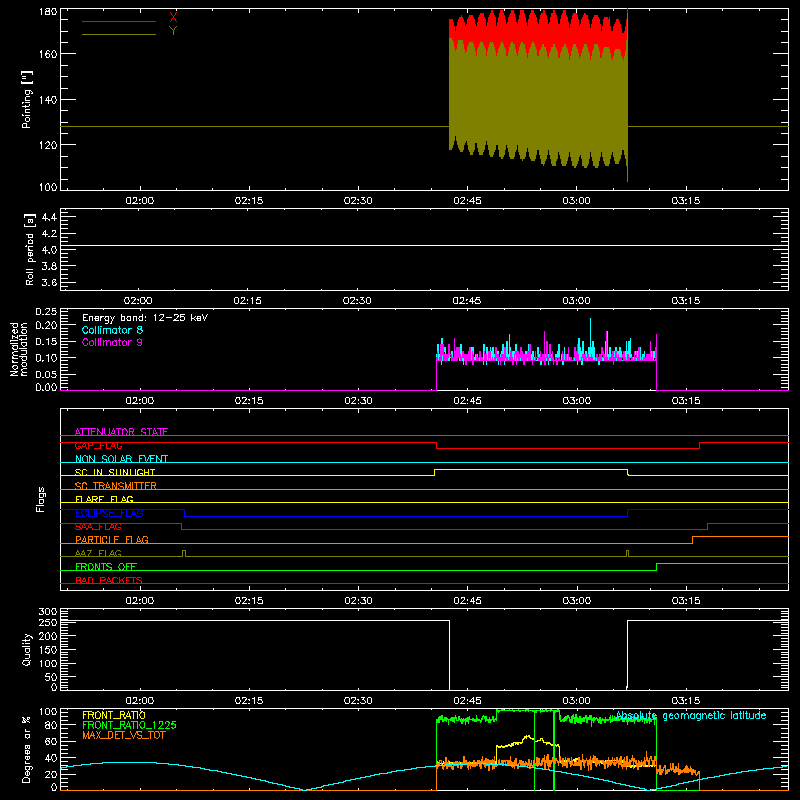
Task: Click the cyan geomagnetic latitude curve
Action: (425, 776)
